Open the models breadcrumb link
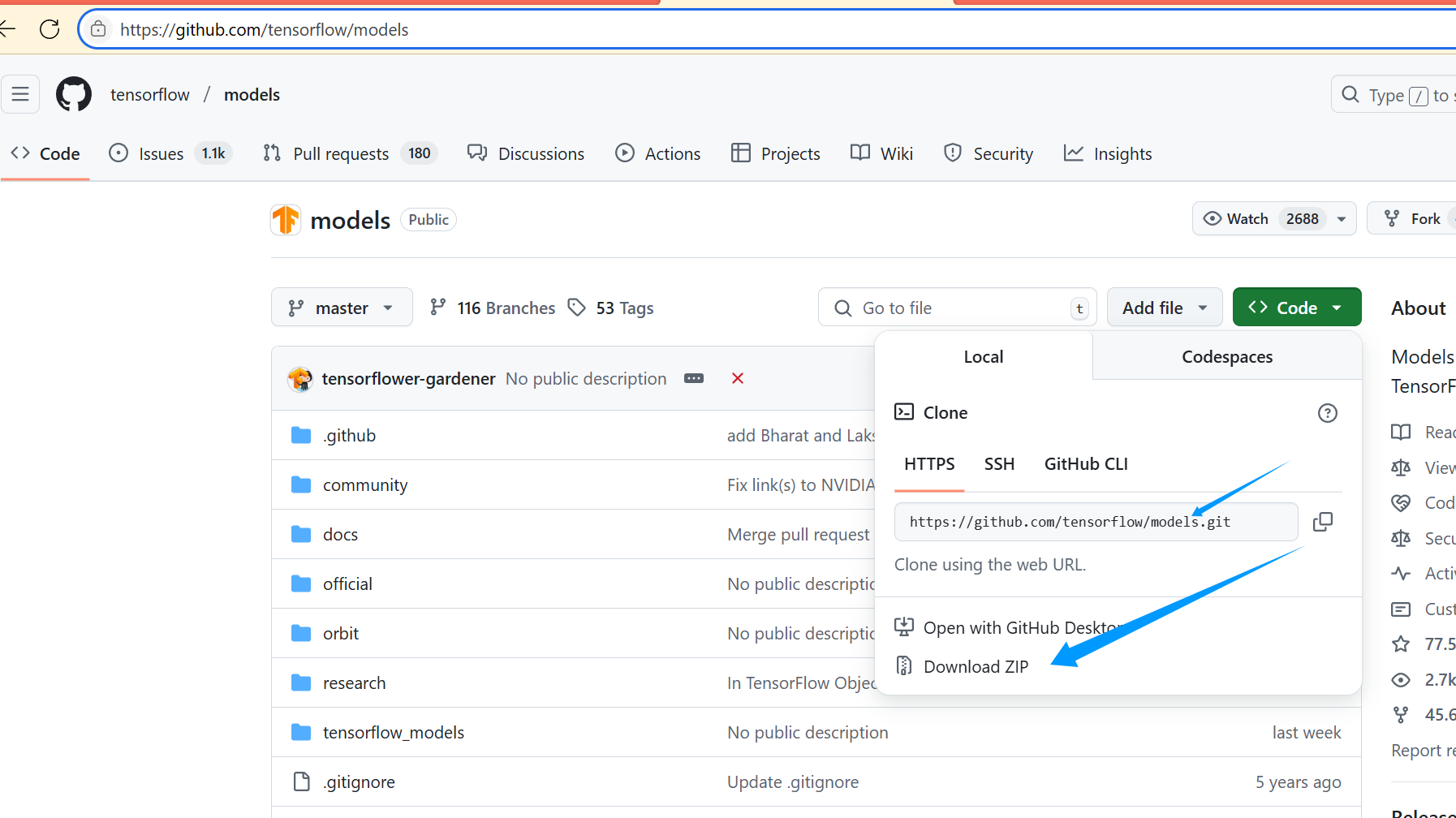The height and width of the screenshot is (818, 1456). click(x=252, y=94)
